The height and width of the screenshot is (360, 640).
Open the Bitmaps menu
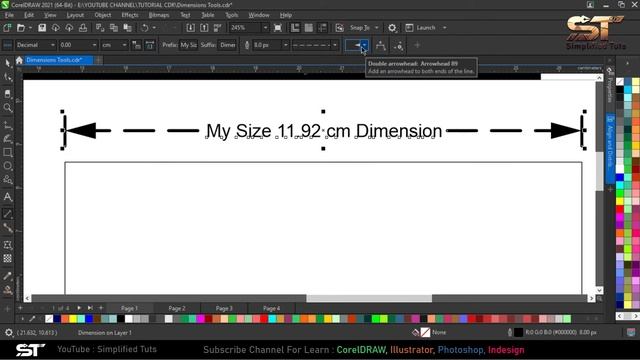click(x=159, y=15)
